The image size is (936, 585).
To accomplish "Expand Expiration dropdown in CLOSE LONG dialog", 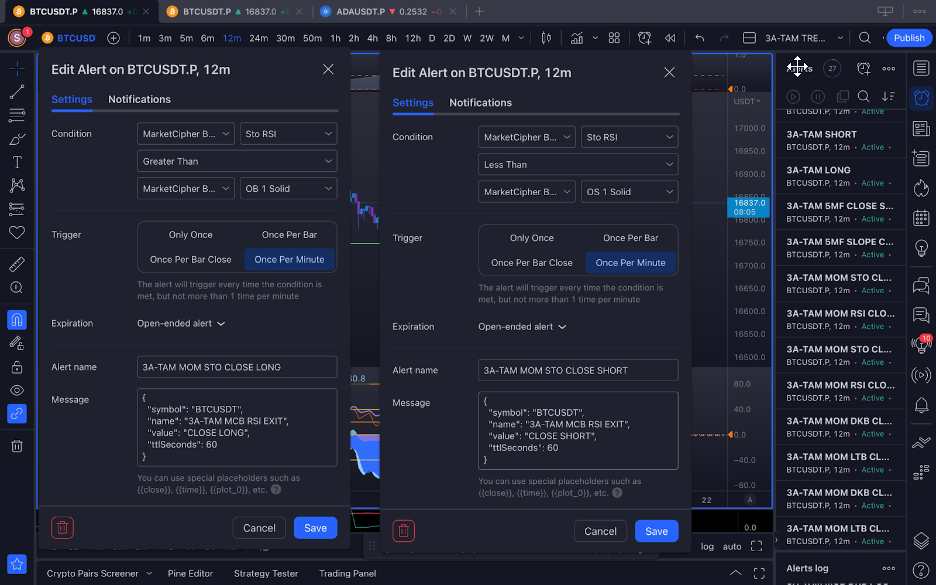I will tap(181, 324).
